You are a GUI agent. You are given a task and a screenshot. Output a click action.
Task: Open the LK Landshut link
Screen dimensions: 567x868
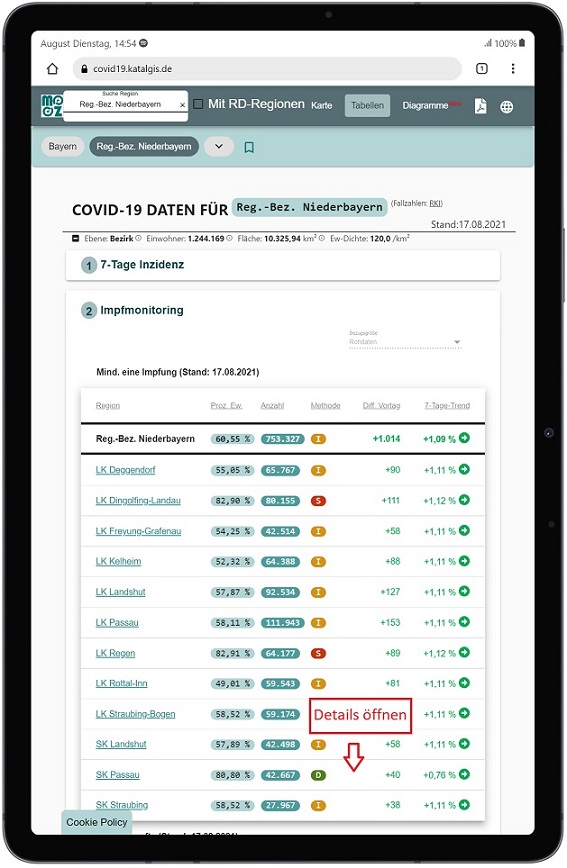[120, 592]
